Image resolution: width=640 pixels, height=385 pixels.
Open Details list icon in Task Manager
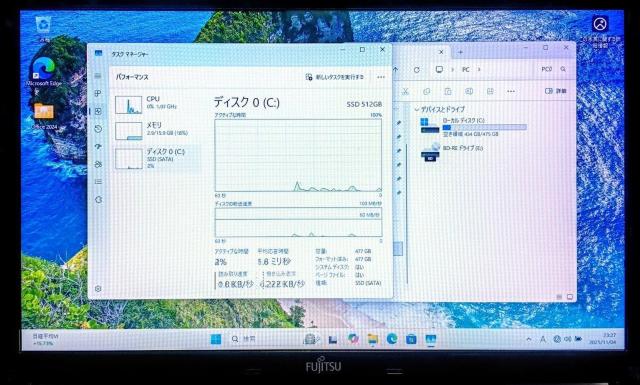pos(98,182)
